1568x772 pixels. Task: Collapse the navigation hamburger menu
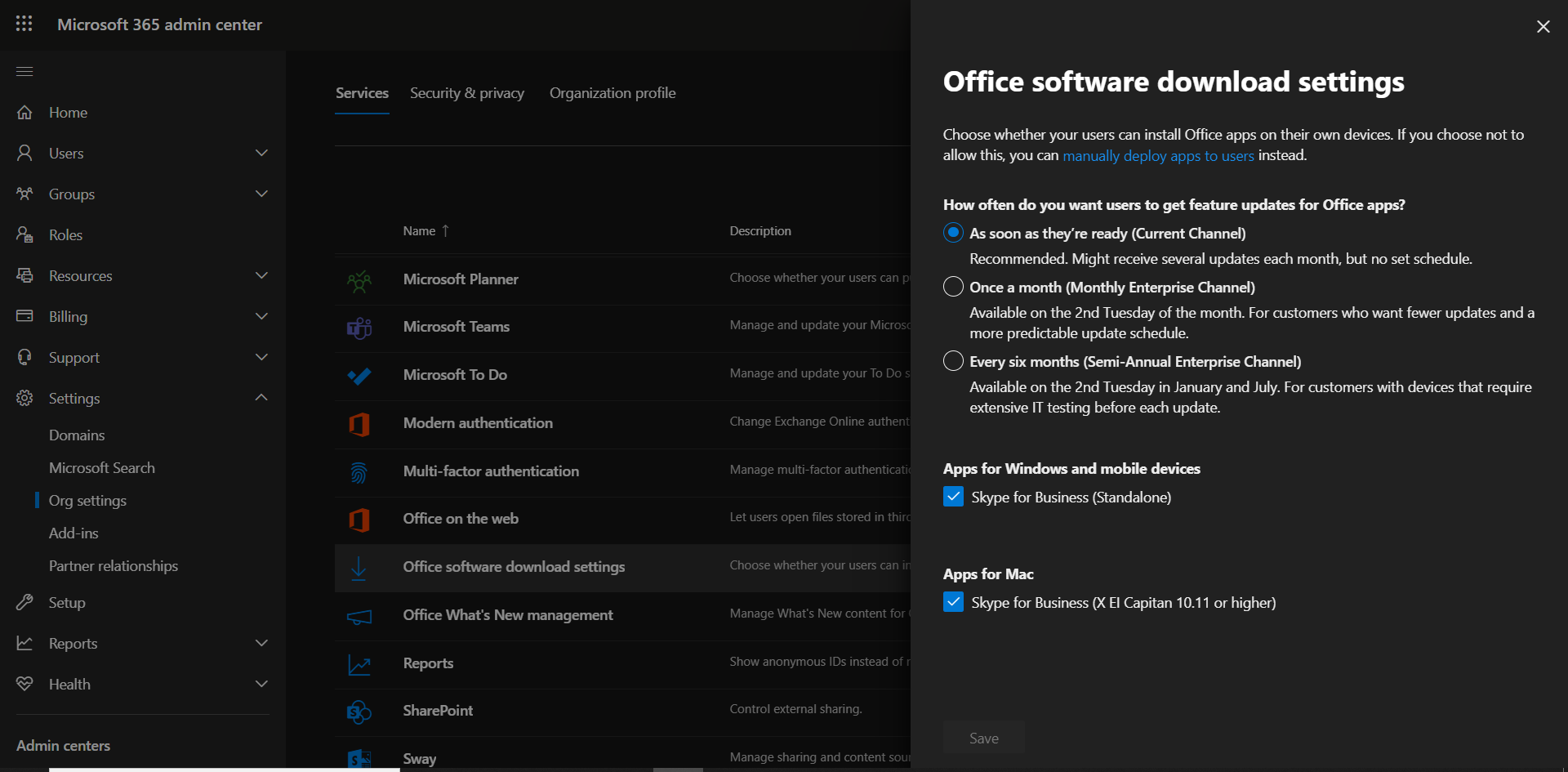pyautogui.click(x=24, y=71)
